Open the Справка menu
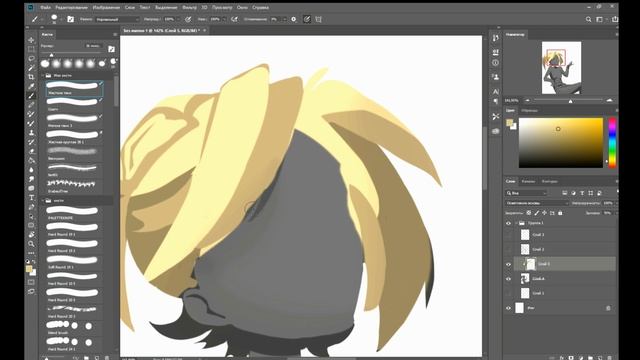The height and width of the screenshot is (360, 640). tap(260, 7)
